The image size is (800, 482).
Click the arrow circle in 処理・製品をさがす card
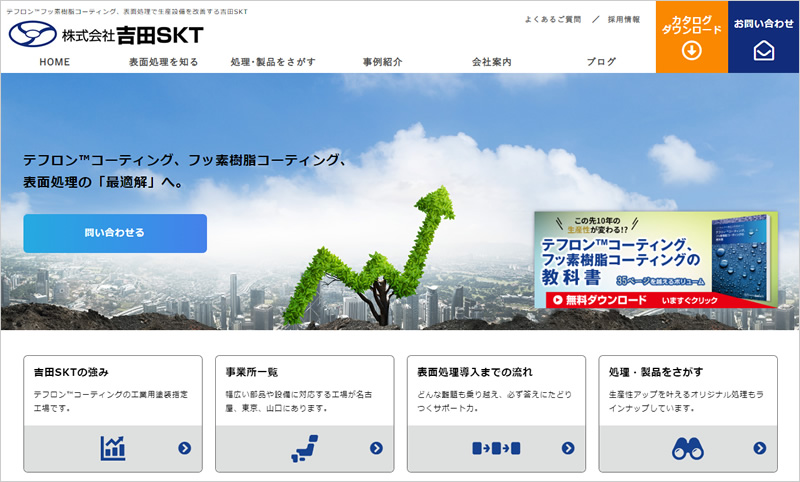click(x=760, y=448)
